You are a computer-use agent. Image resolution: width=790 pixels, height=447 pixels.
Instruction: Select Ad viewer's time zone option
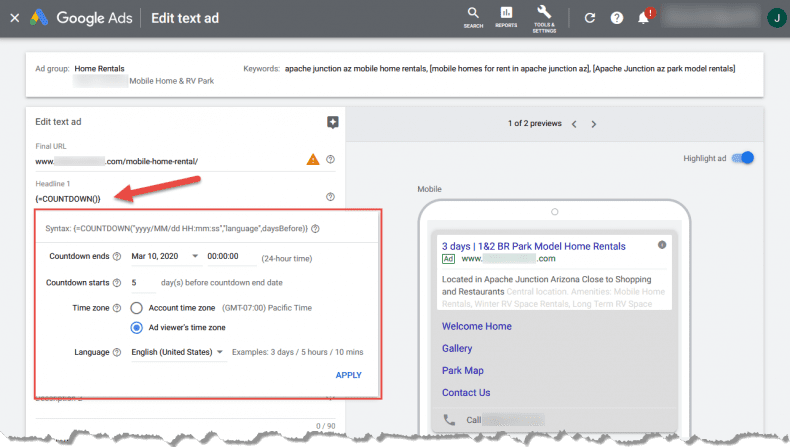click(x=137, y=327)
